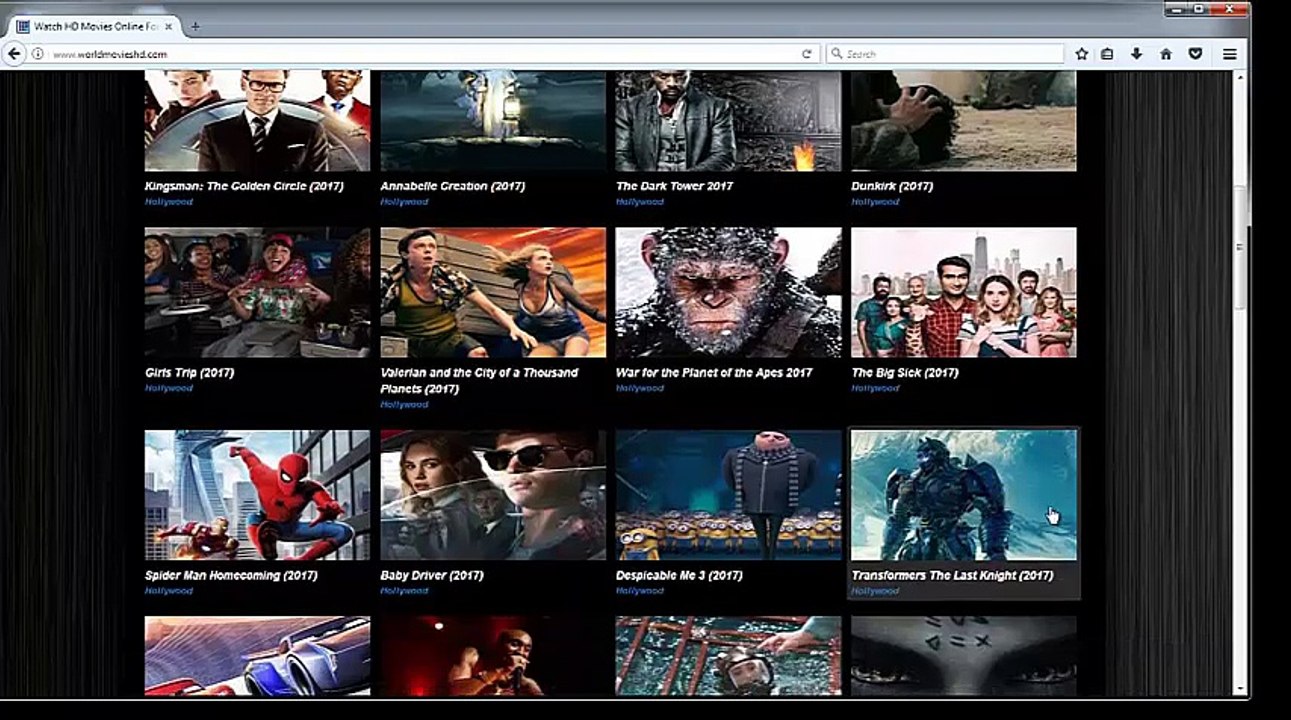Open Hollywood category under Dunkirk

coord(876,202)
